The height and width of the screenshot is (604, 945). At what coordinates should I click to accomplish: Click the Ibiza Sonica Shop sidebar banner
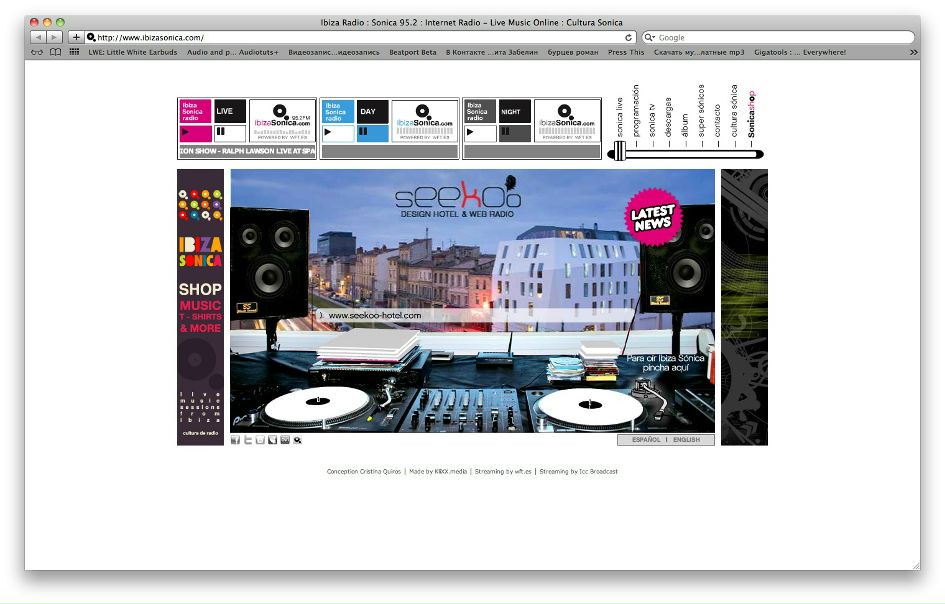pos(200,306)
